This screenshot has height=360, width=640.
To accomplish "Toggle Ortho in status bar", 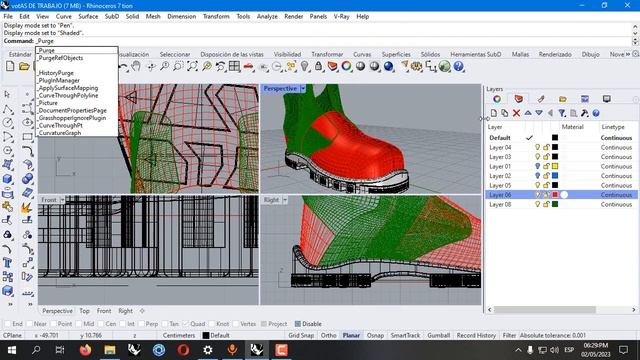I will [x=328, y=335].
